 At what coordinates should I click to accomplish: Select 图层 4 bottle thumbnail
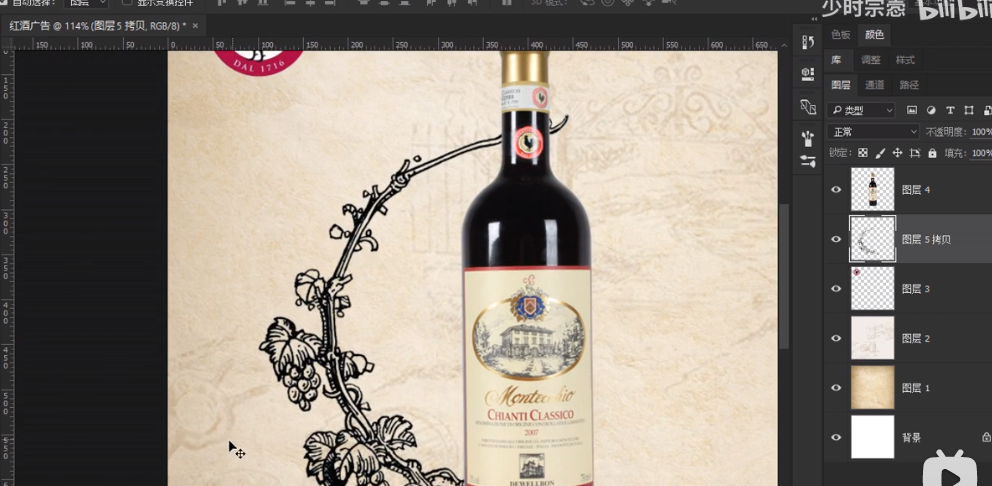[872, 189]
